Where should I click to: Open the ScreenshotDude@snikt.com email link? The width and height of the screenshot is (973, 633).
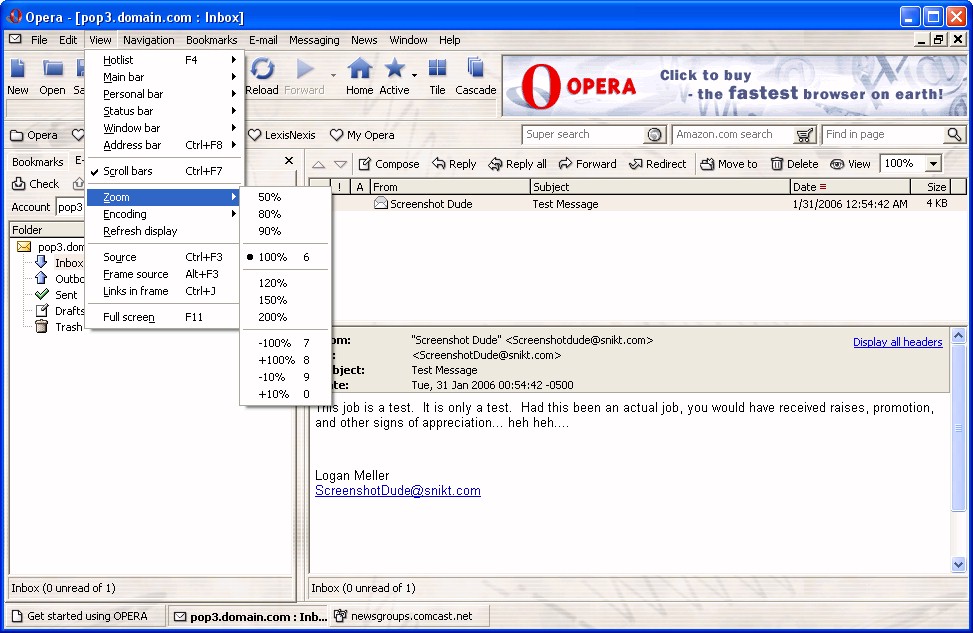click(397, 491)
